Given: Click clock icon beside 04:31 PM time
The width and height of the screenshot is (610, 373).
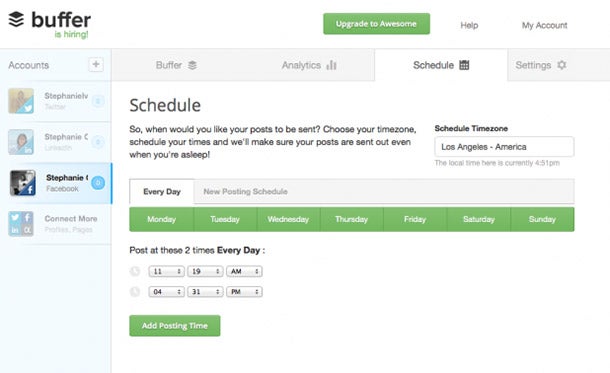Looking at the screenshot, I should (x=135, y=292).
